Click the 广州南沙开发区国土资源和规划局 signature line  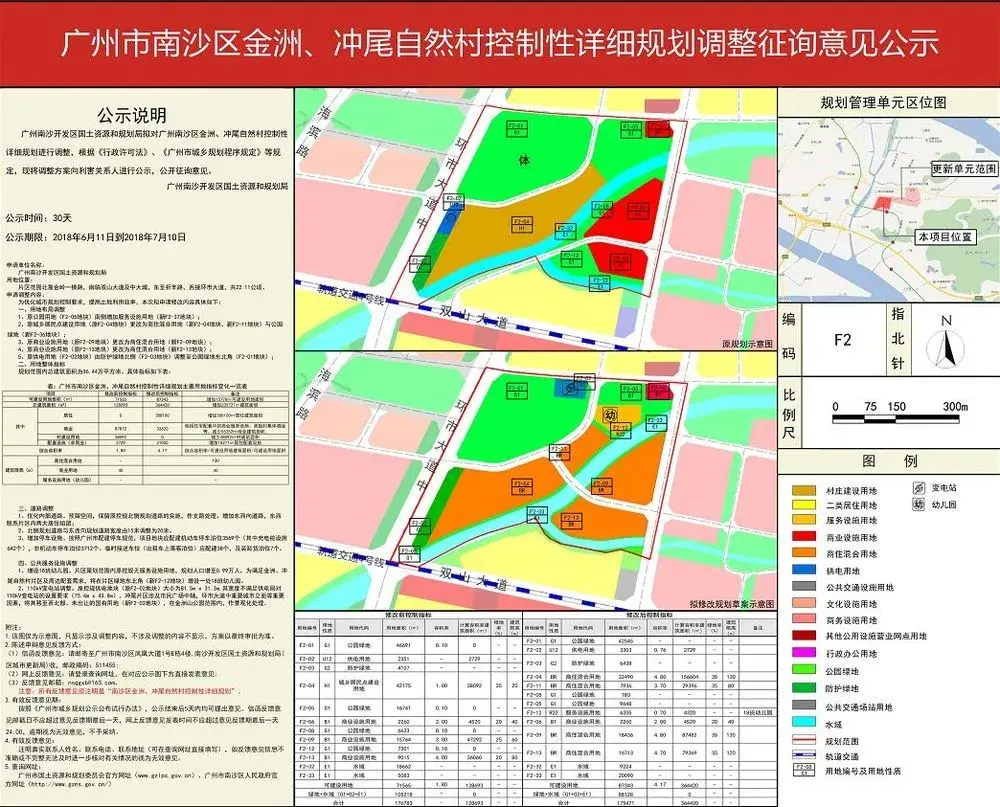coord(227,187)
